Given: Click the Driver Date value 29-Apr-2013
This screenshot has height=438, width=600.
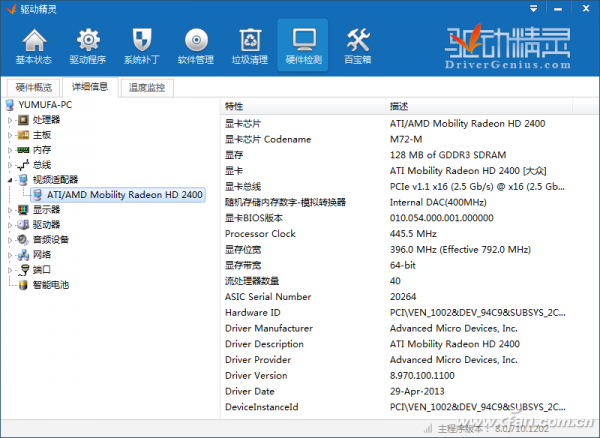Looking at the screenshot, I should 417,391.
